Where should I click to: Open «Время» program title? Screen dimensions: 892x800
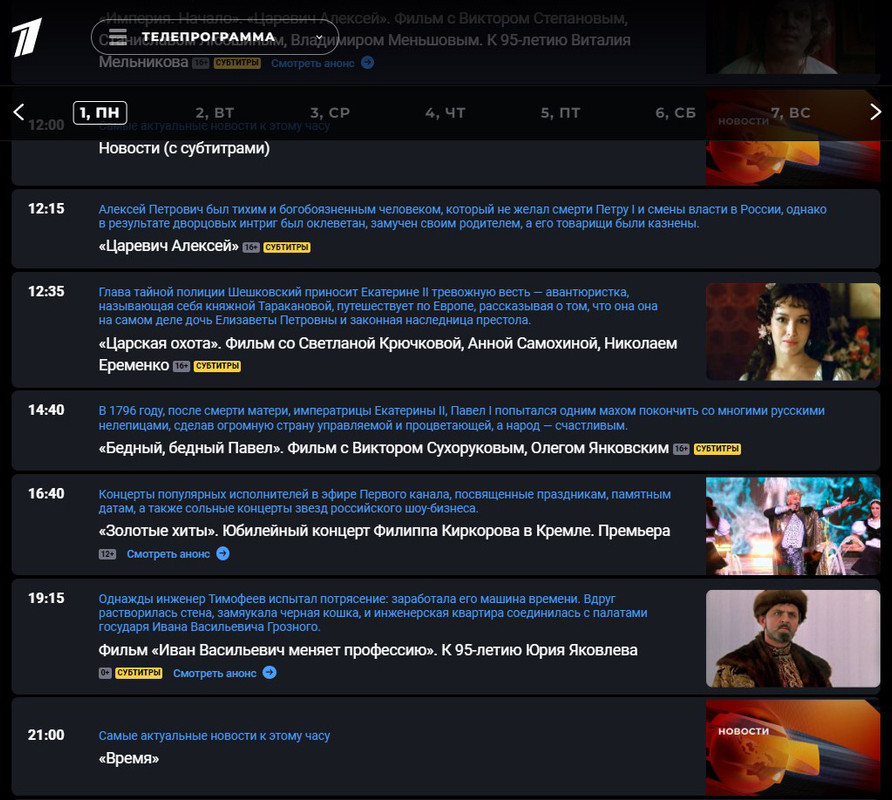point(129,758)
